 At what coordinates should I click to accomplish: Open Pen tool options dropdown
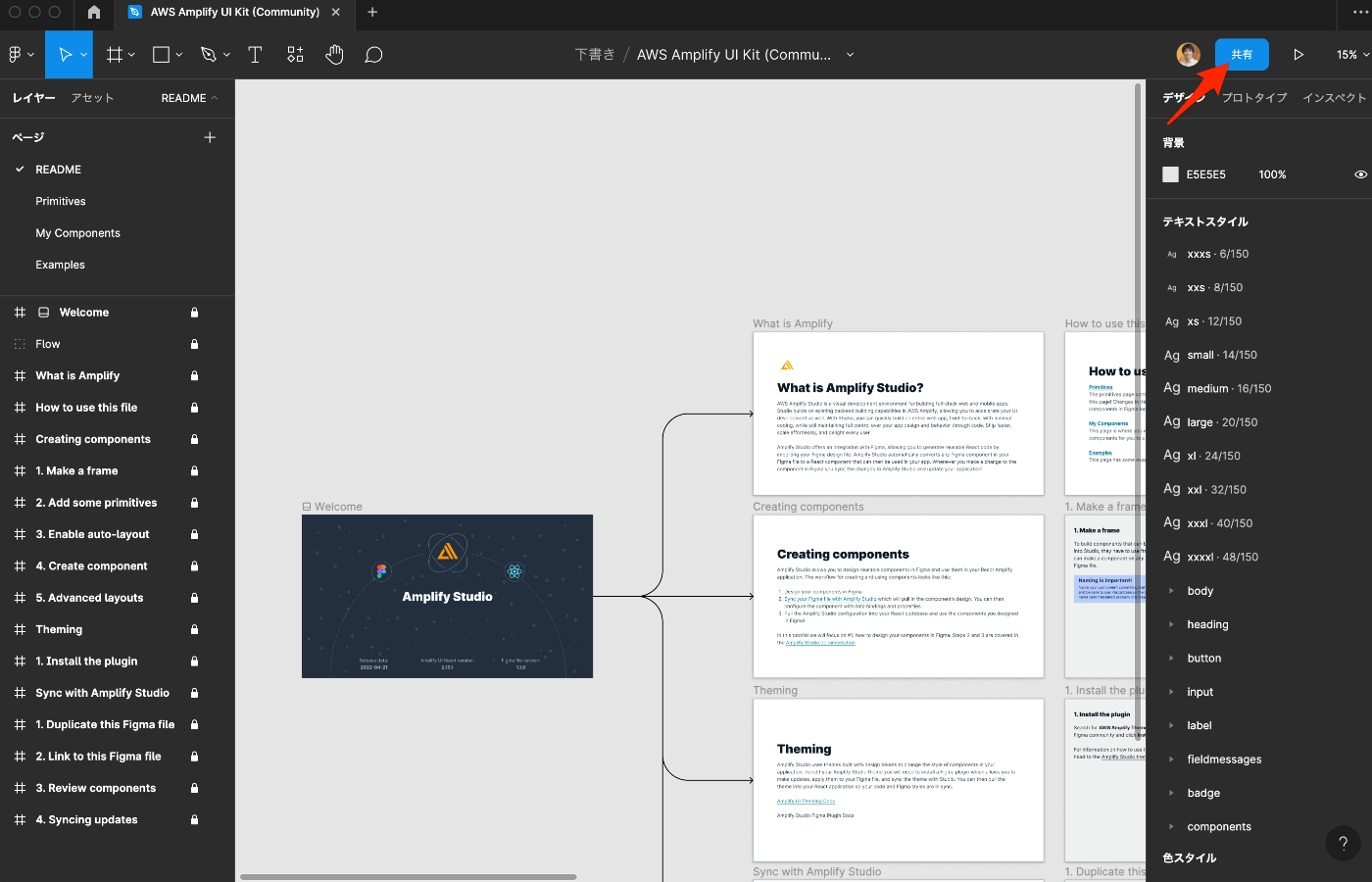click(226, 55)
